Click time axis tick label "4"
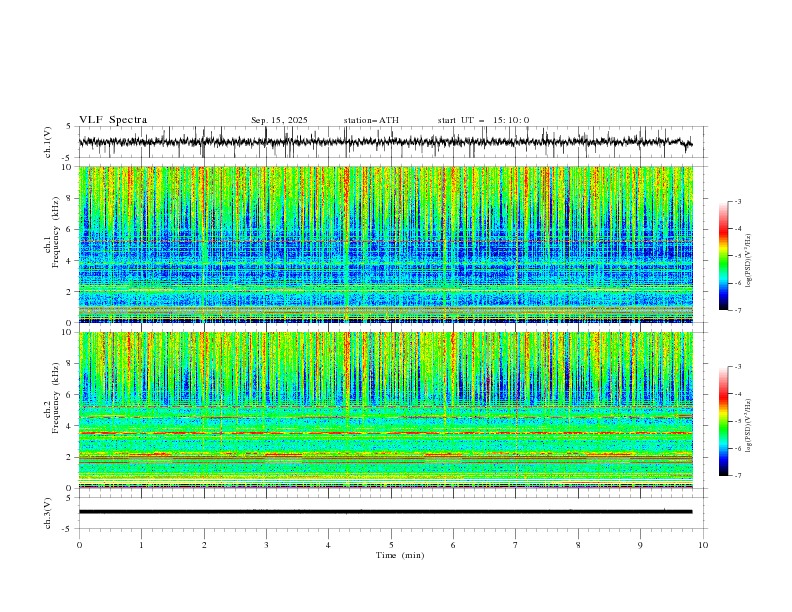Viewport: 792px width, 612px height. [x=328, y=545]
